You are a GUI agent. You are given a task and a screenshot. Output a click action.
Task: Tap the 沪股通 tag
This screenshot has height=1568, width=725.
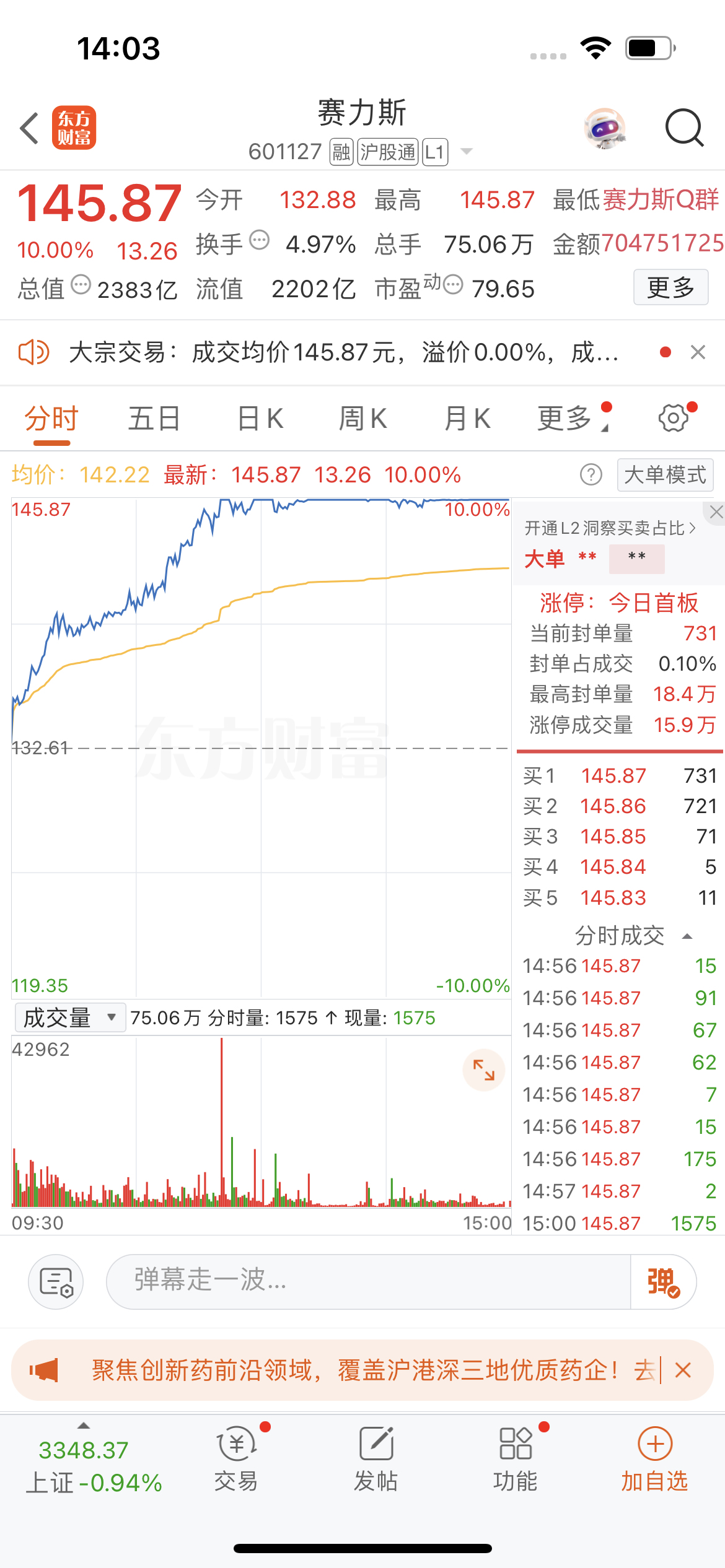(388, 152)
